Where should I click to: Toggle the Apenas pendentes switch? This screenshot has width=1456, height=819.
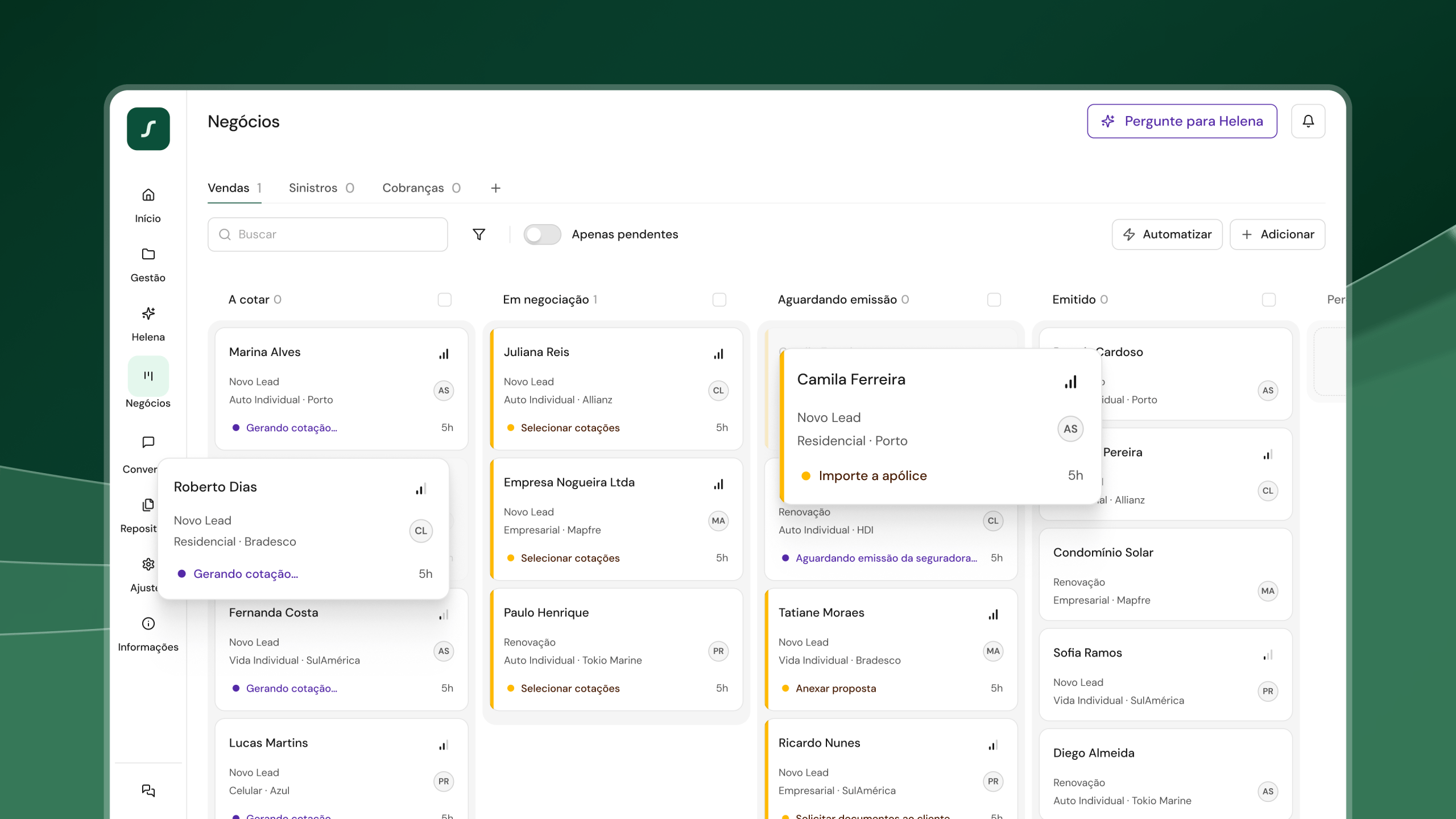coord(542,234)
